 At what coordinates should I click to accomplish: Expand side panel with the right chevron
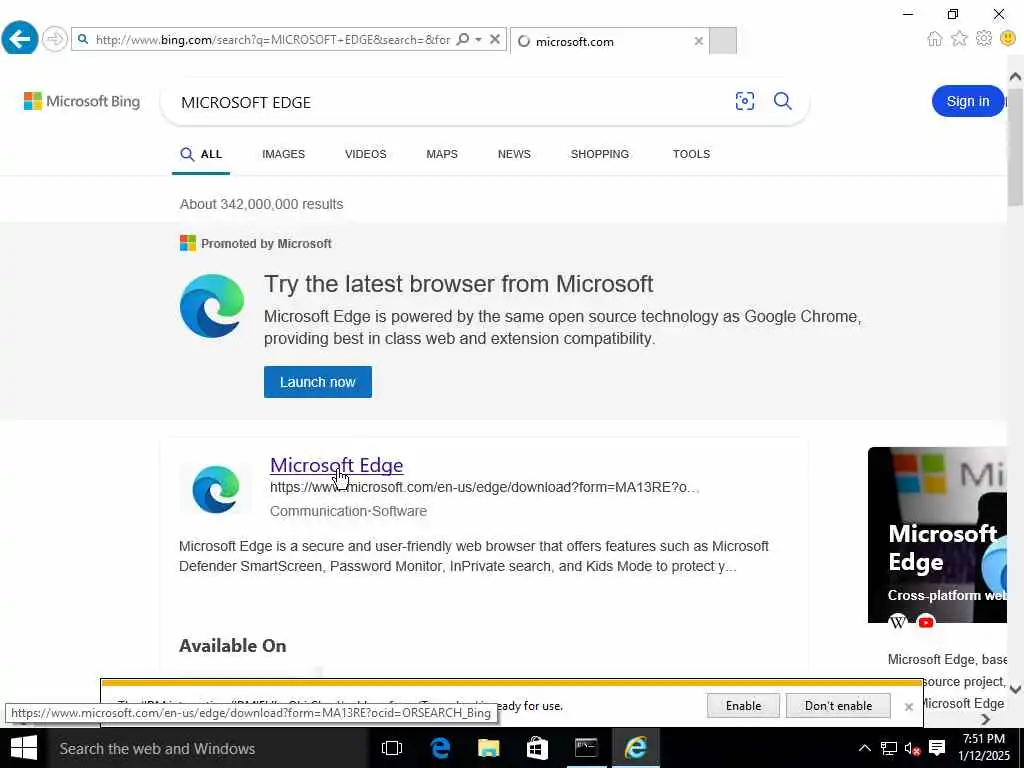click(985, 719)
